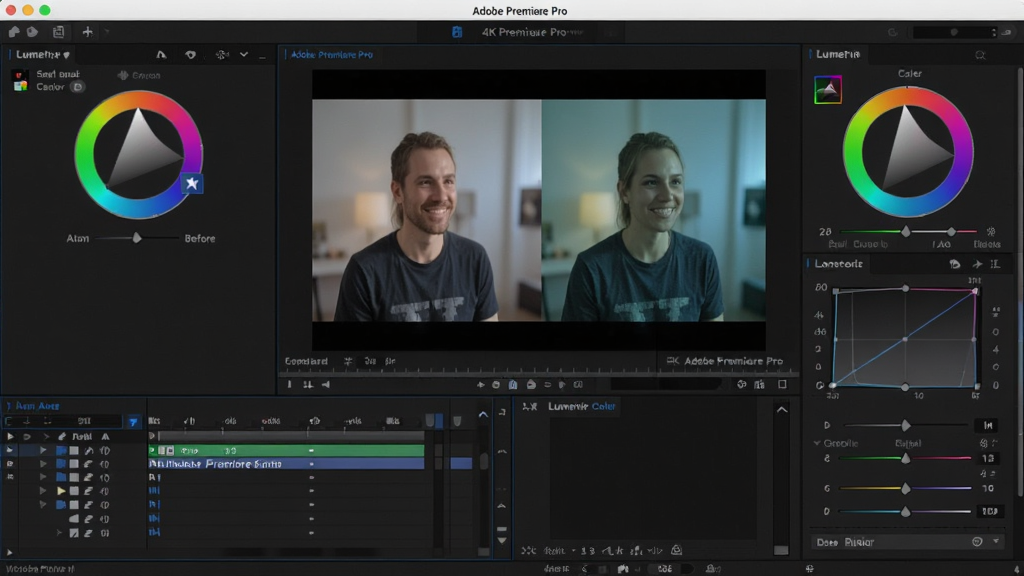The height and width of the screenshot is (576, 1024).
Task: Click the blue highlighted marker icon in monitor transport
Action: tap(513, 385)
